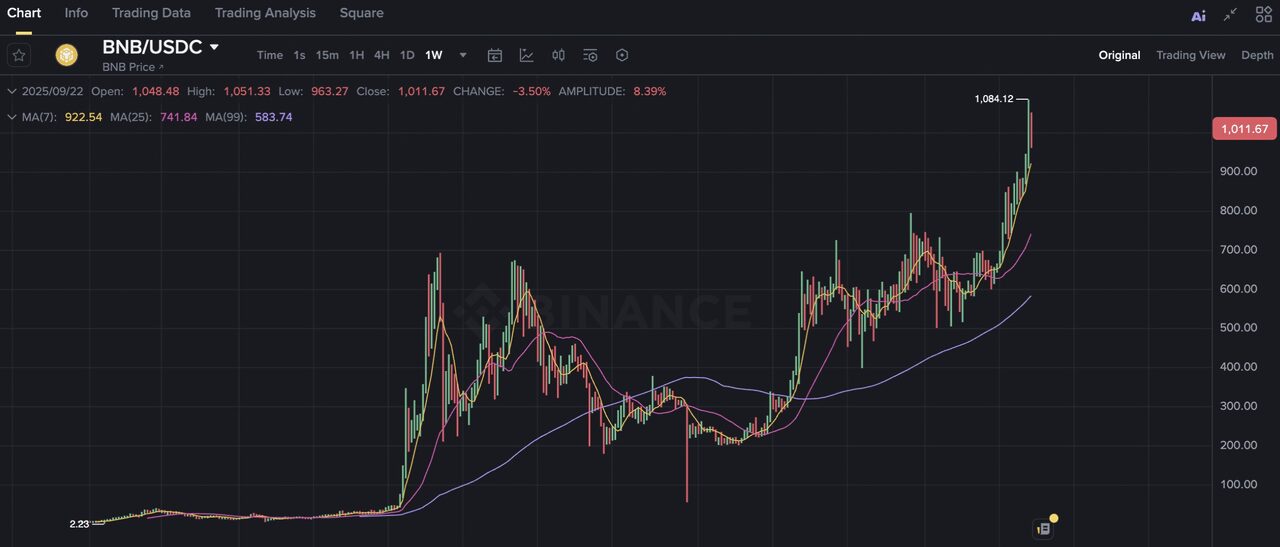The image size is (1280, 547).
Task: Click the Open value 1,048.48
Action: point(156,91)
